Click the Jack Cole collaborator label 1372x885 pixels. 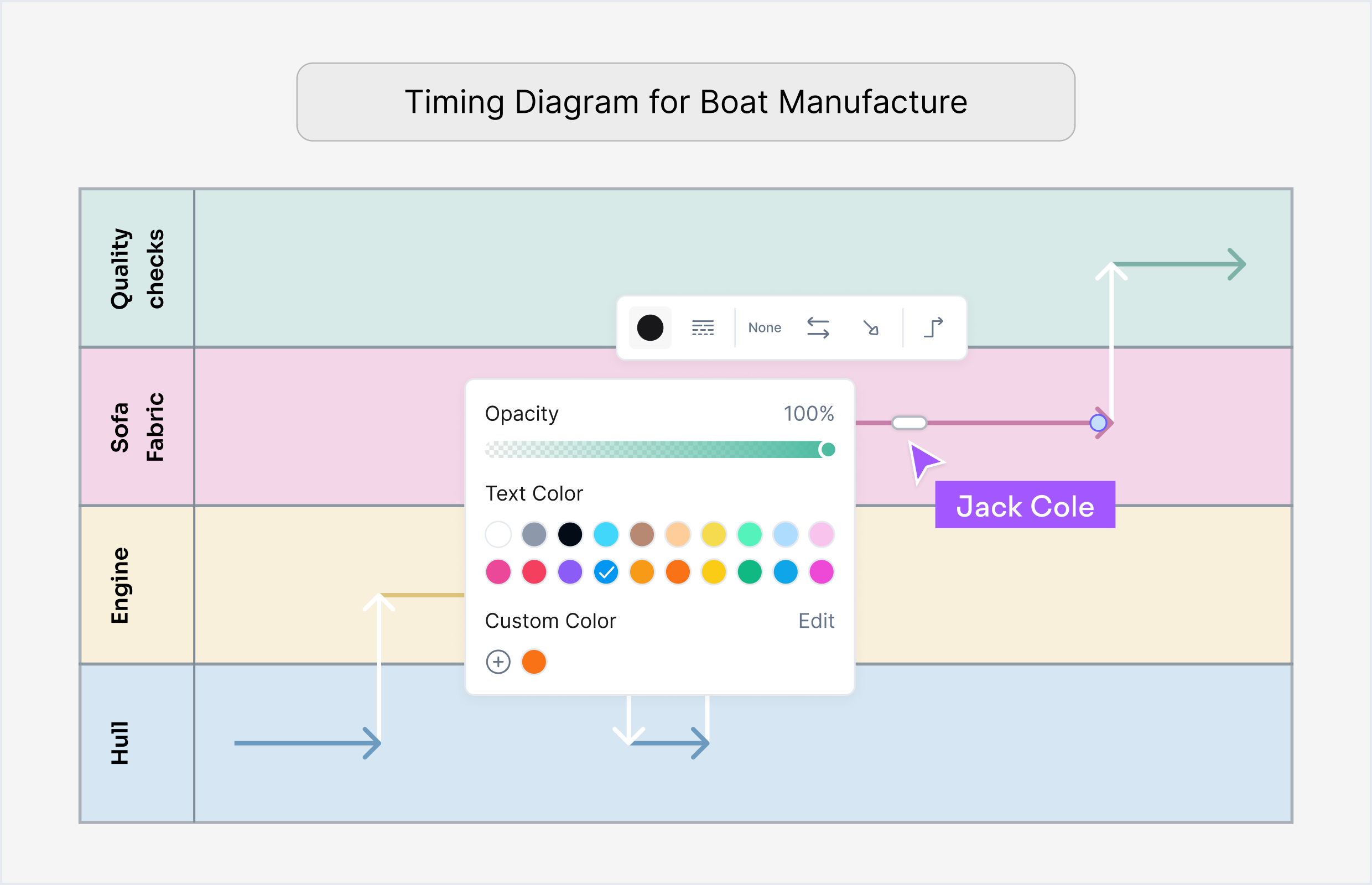click(1025, 504)
